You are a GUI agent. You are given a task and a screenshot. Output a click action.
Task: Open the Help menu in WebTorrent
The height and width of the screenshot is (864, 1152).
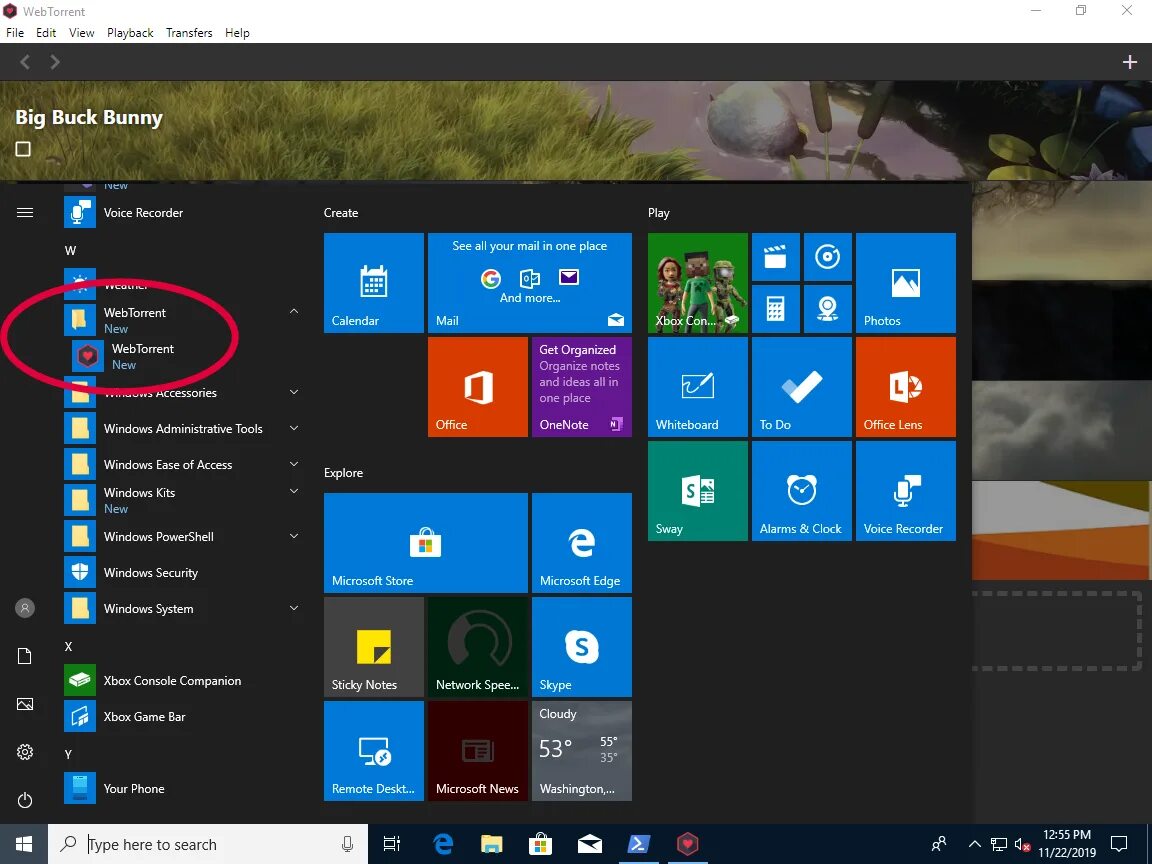click(x=237, y=32)
